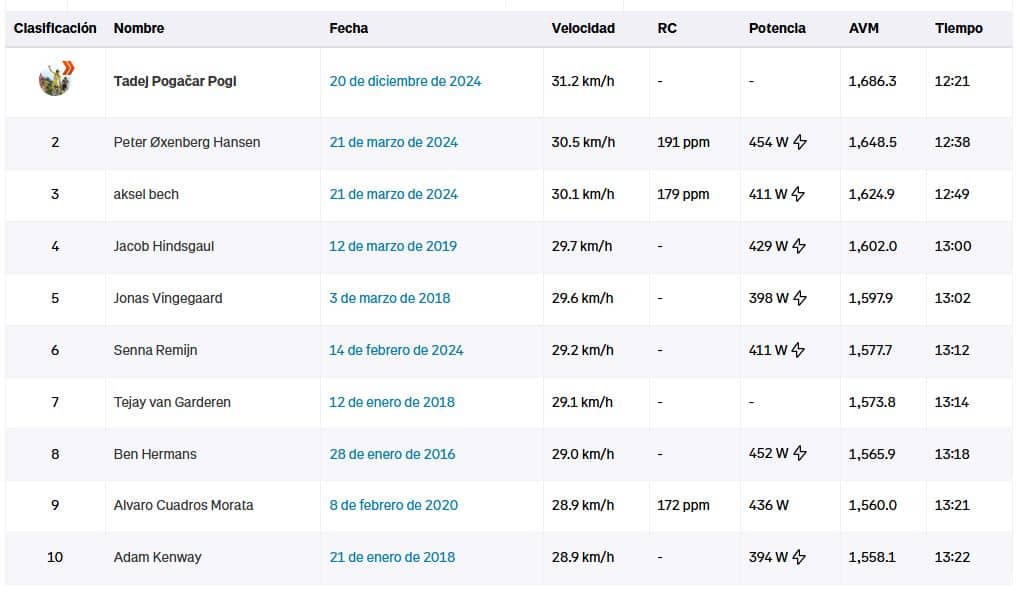
Task: Open Adam Kenway's 21 de enero de 2018 effort
Action: [x=392, y=557]
